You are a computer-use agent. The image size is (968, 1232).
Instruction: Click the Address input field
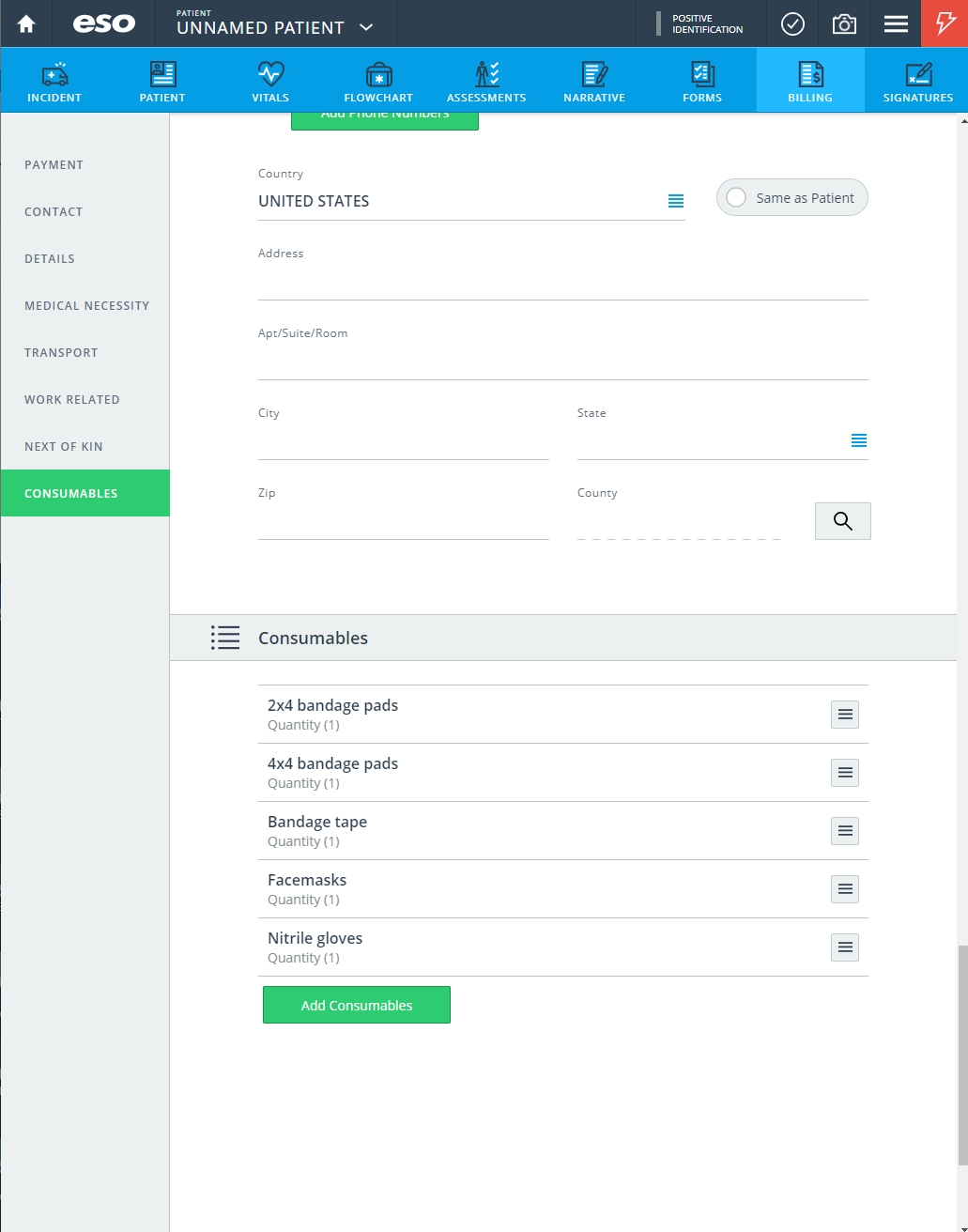(x=563, y=282)
